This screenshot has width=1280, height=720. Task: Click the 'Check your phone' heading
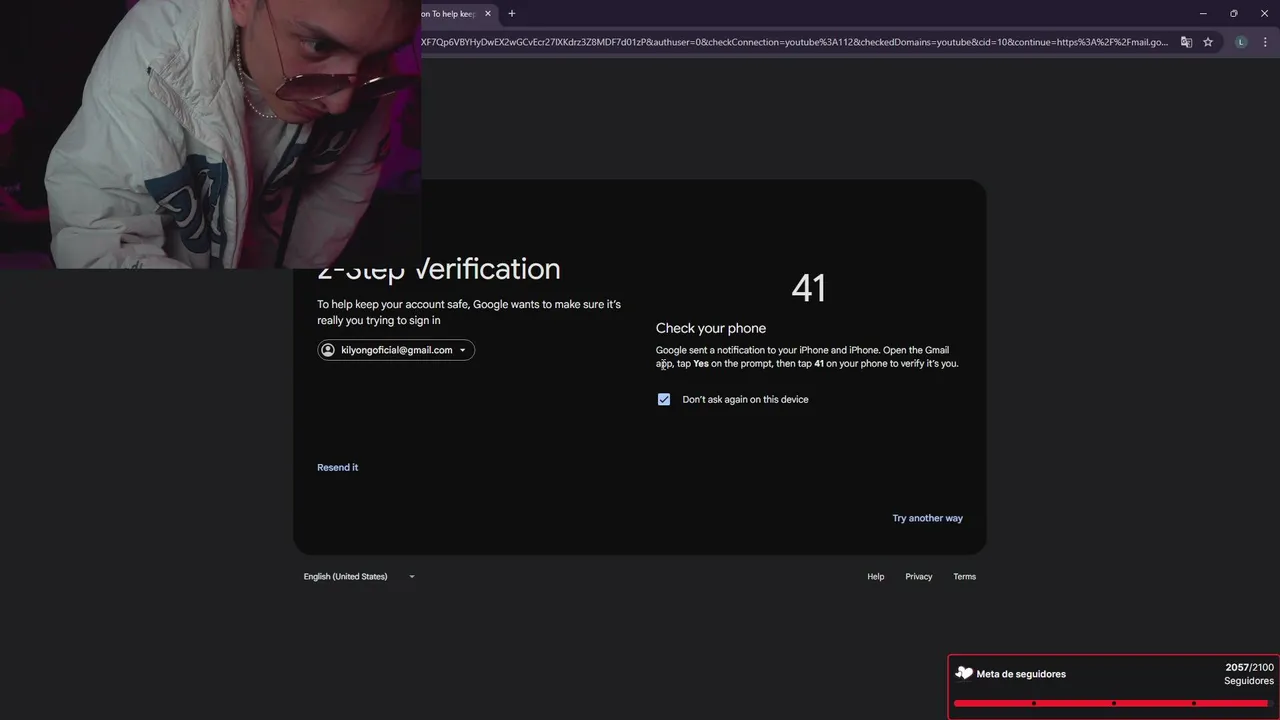pyautogui.click(x=711, y=328)
